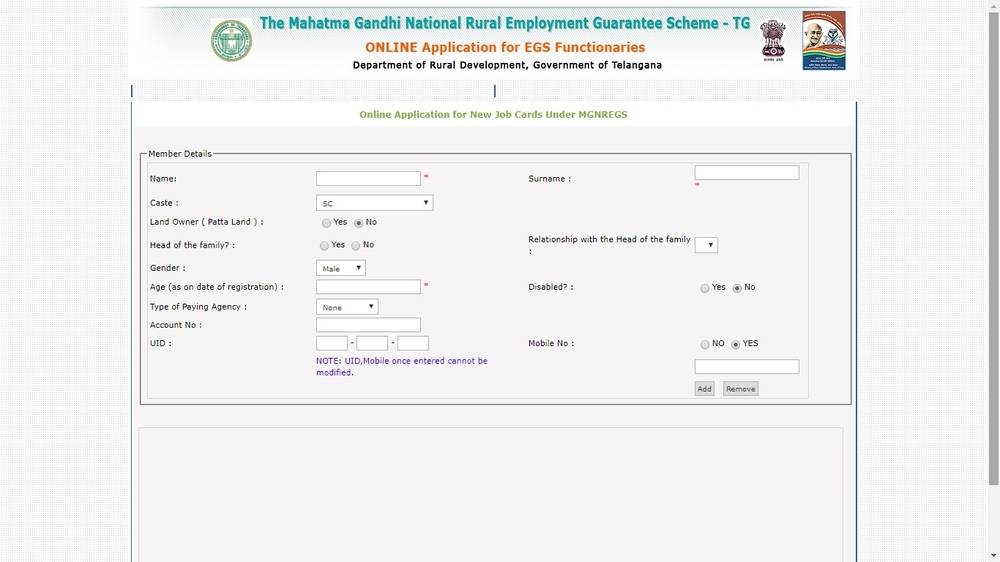Viewport: 1000px width, 562px height.
Task: Click the Telangana government emblem logo
Action: [231, 41]
